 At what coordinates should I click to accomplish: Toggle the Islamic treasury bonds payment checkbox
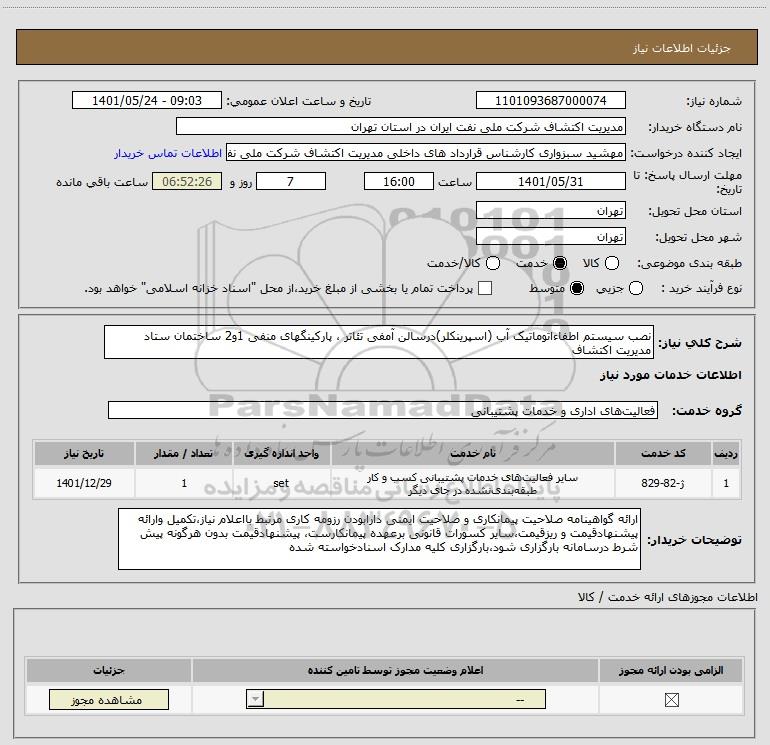pos(485,288)
